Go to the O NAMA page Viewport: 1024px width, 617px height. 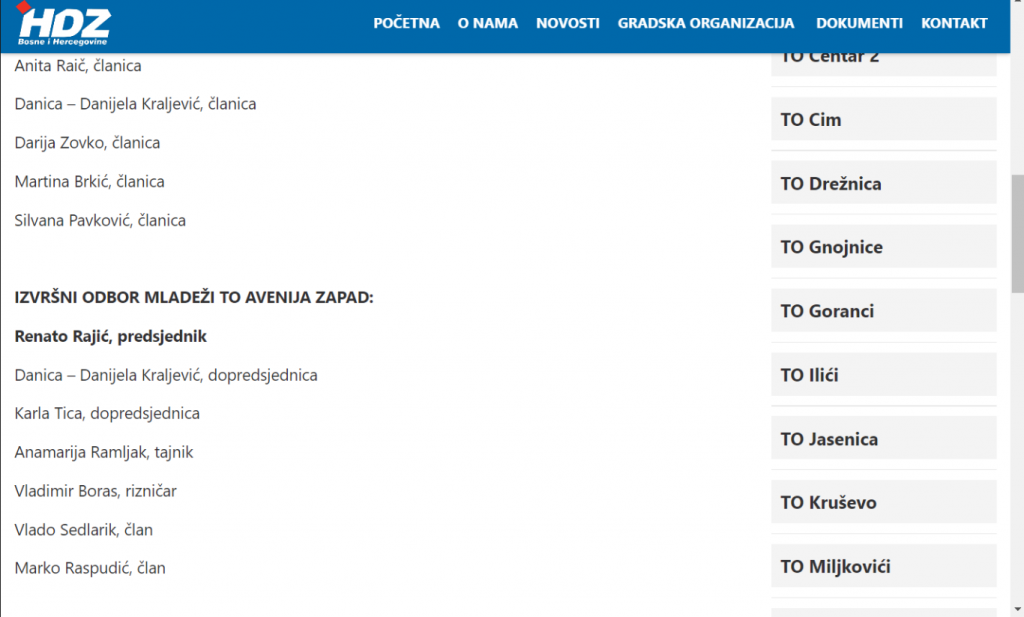[x=488, y=23]
